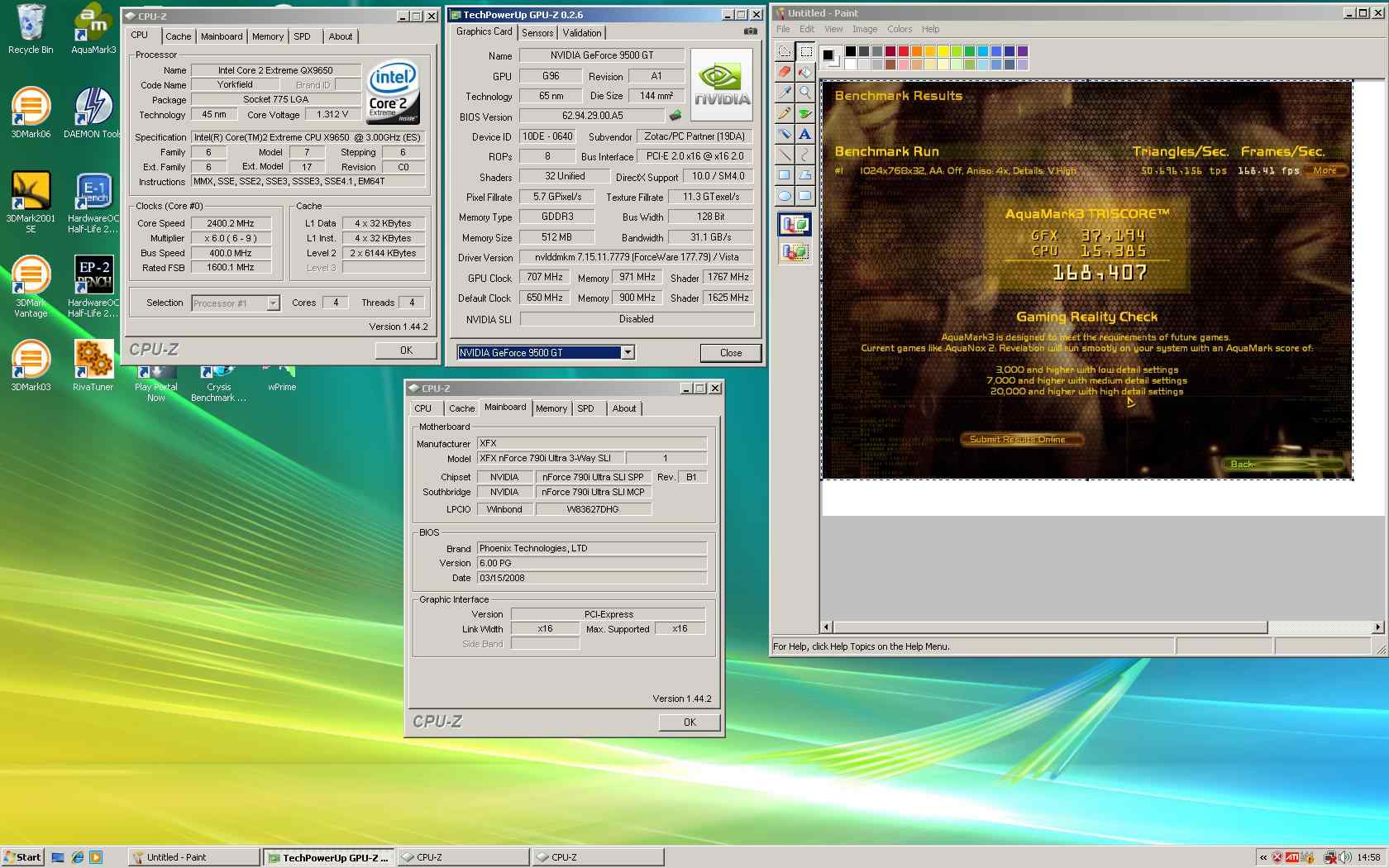This screenshot has width=1389, height=868.
Task: Switch to TechPowerUp GPU-Z taskbar button
Action: click(x=329, y=857)
